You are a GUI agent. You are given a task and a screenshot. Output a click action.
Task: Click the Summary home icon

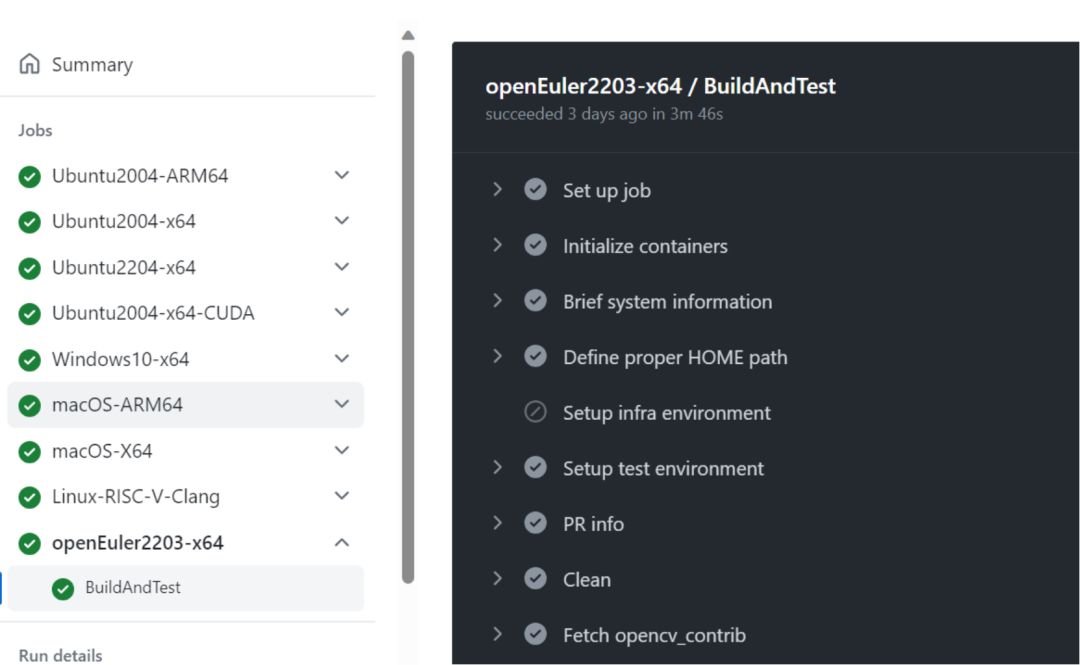tap(30, 64)
